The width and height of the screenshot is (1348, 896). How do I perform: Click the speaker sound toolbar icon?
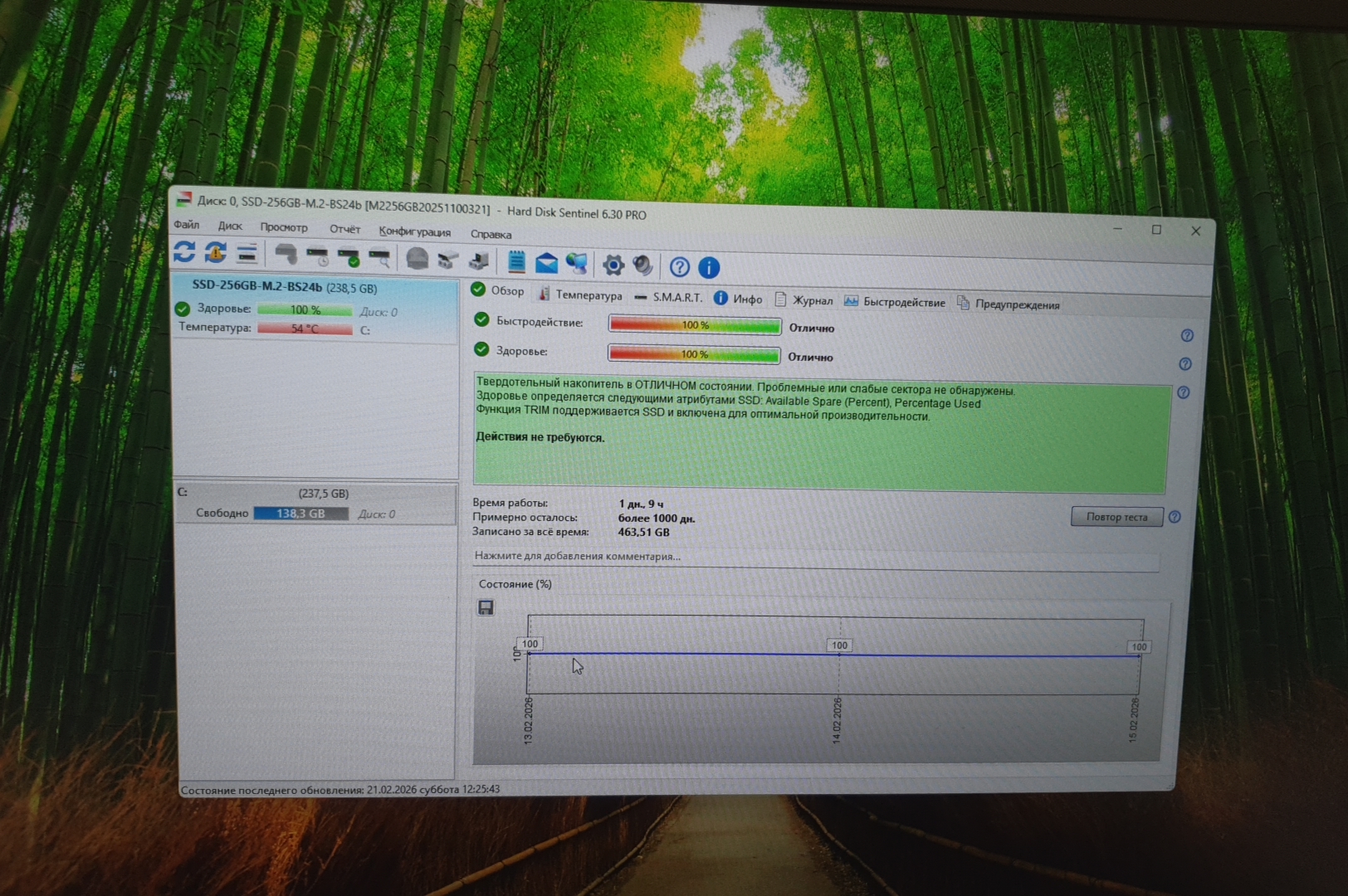click(643, 265)
